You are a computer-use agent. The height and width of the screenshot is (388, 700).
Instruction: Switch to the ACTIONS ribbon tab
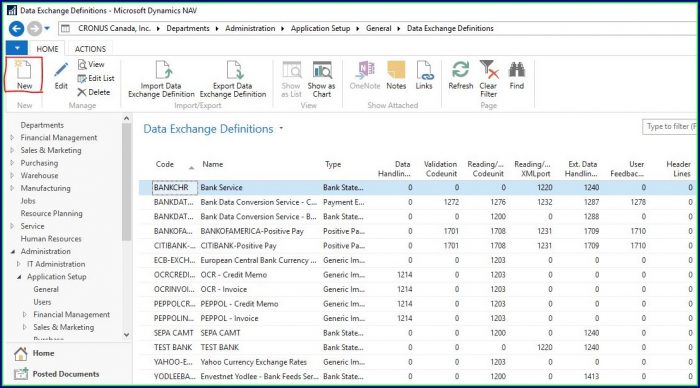(90, 49)
